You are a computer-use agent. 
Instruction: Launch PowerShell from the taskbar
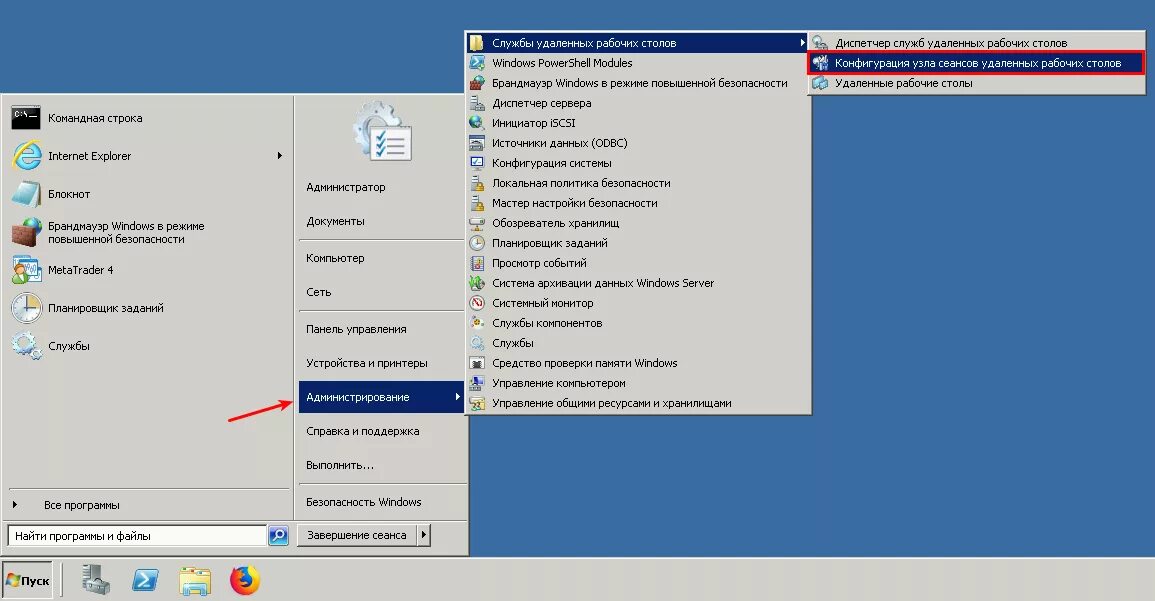coord(145,580)
